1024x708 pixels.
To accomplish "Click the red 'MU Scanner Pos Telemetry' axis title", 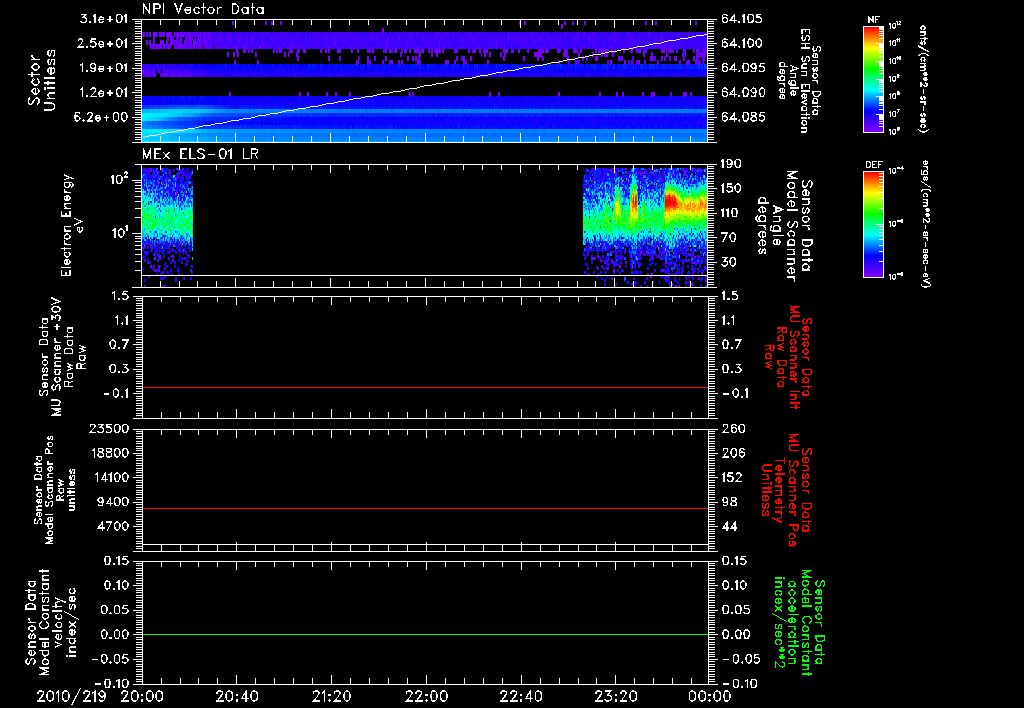I will click(x=787, y=490).
